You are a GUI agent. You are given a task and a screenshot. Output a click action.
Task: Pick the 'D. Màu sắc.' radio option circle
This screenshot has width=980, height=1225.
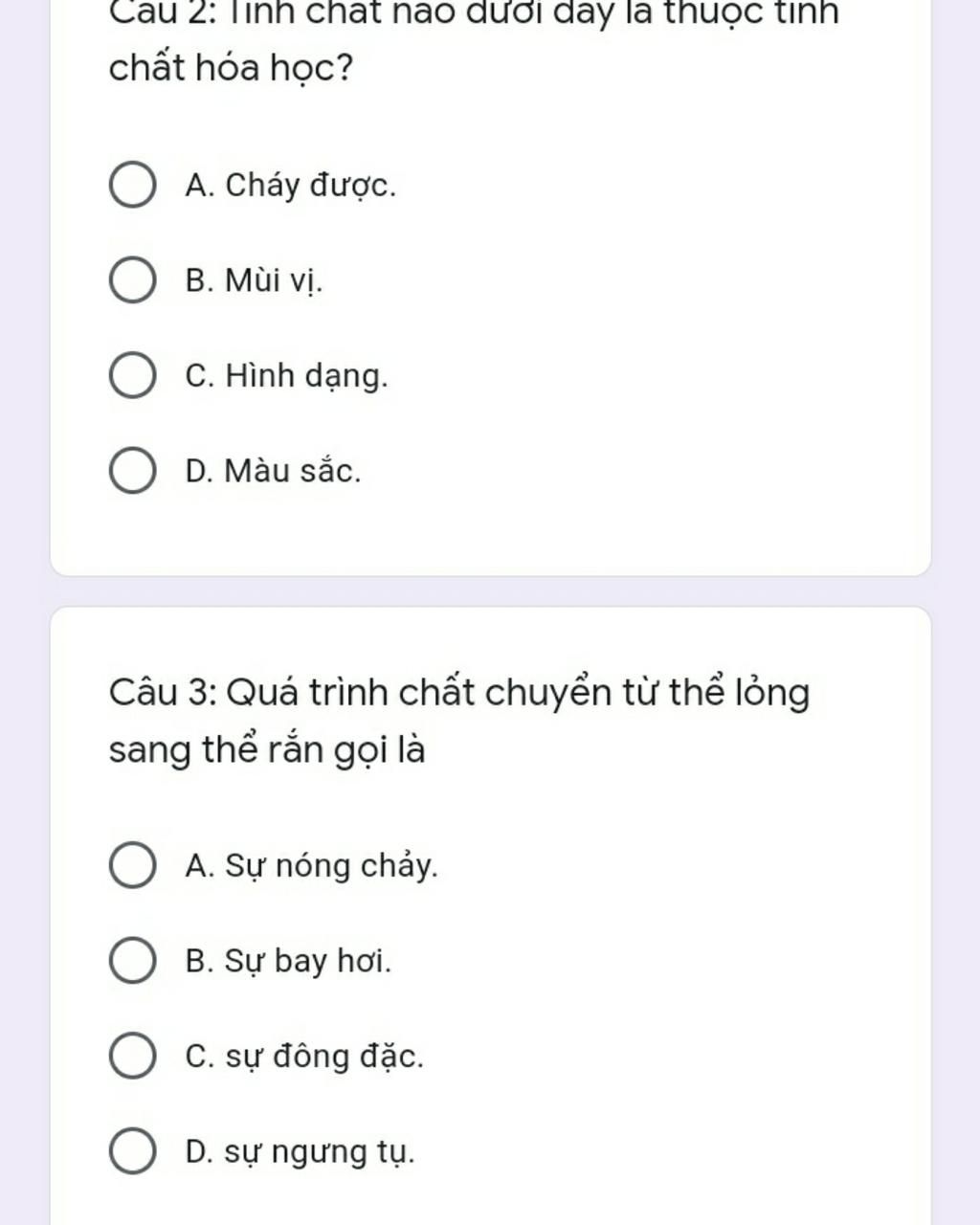132,471
